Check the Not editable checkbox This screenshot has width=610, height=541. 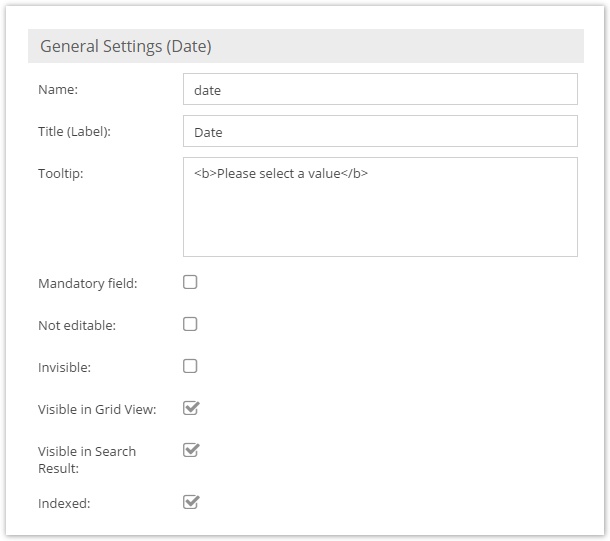click(x=190, y=324)
